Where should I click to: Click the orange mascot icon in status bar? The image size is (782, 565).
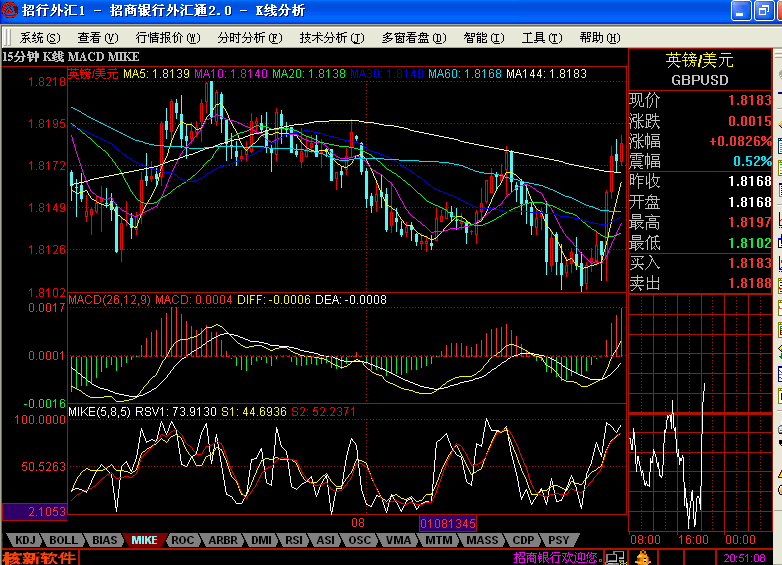pos(643,558)
